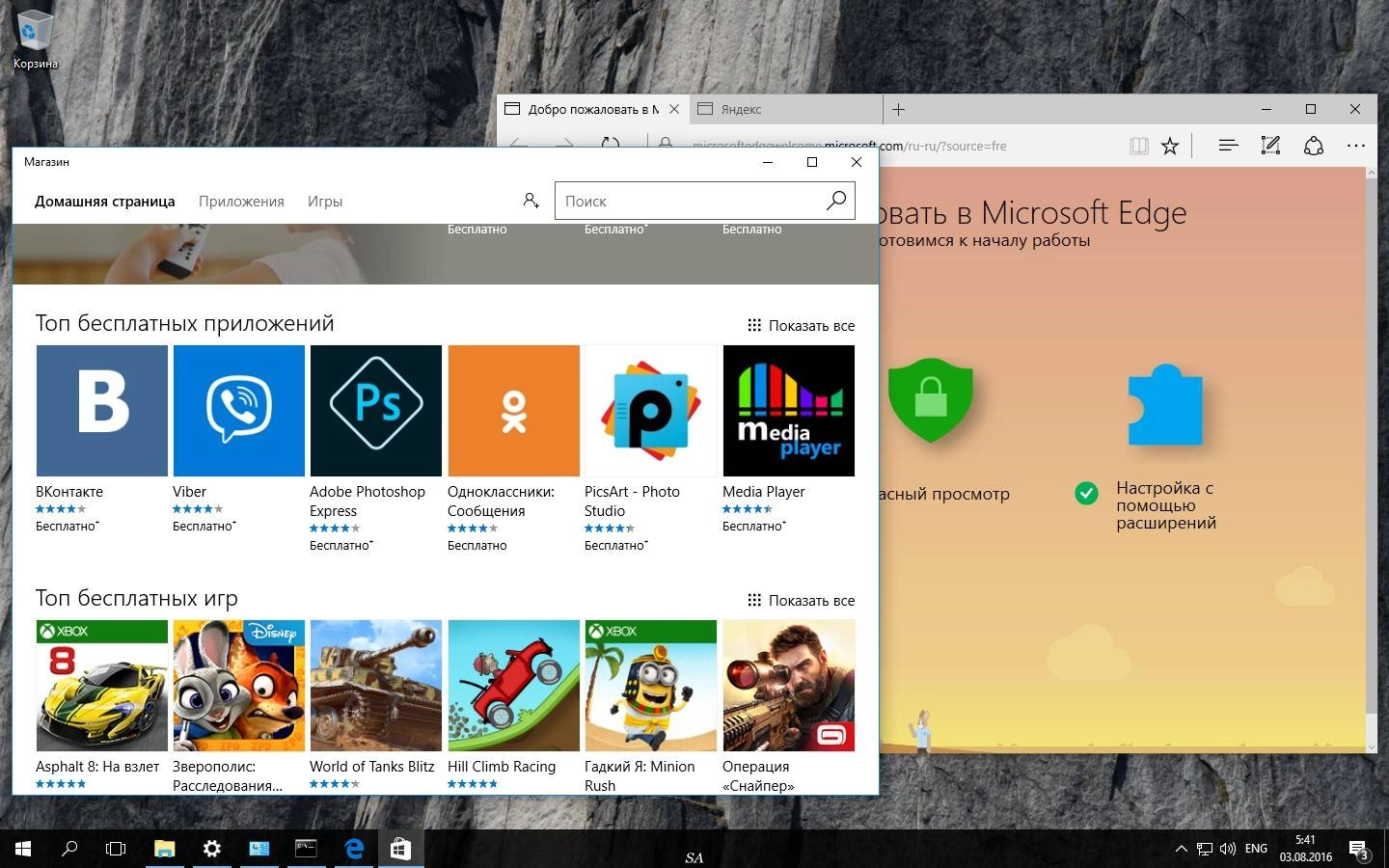Viewport: 1389px width, 868px height.
Task: Switch to Приложения tab in Store
Action: pos(241,202)
